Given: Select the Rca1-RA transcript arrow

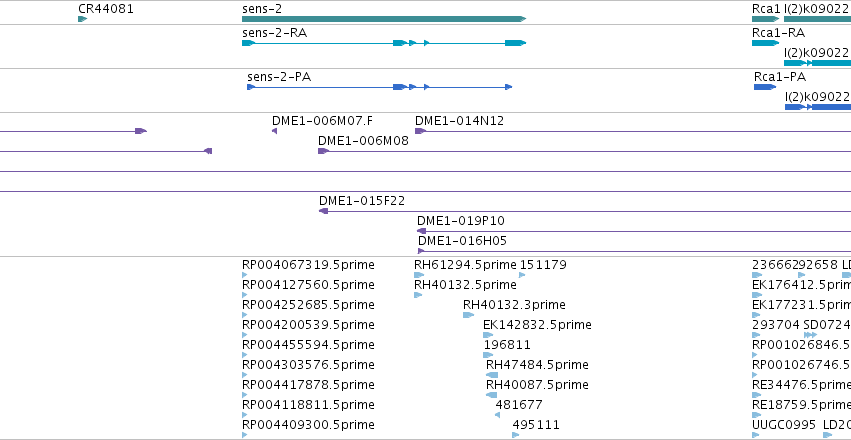Looking at the screenshot, I should (x=766, y=43).
